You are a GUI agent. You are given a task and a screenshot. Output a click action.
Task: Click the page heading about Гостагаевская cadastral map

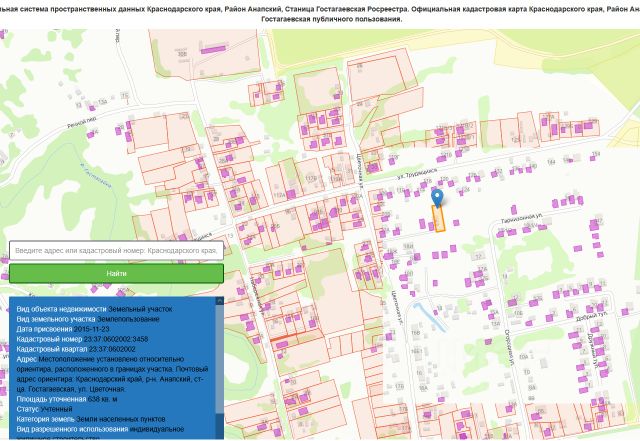(x=320, y=14)
